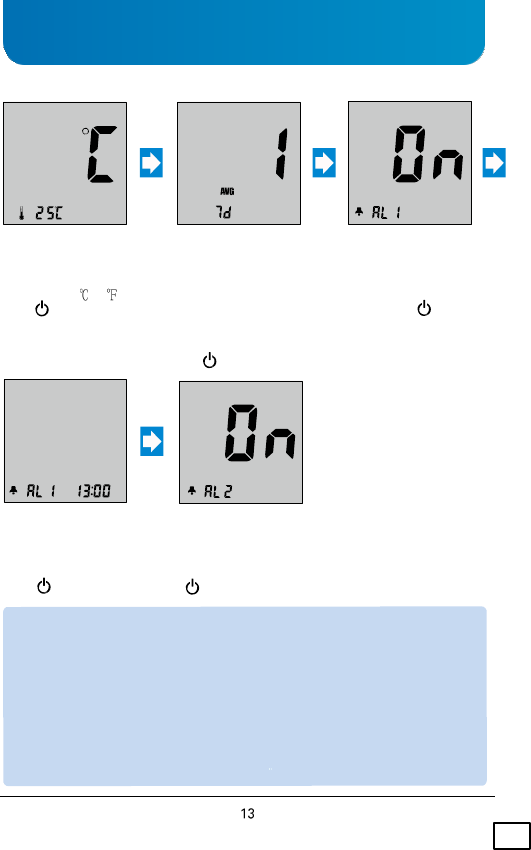Click the large °C unit on the first display
Image resolution: width=531 pixels, height=850 pixels.
coord(100,154)
